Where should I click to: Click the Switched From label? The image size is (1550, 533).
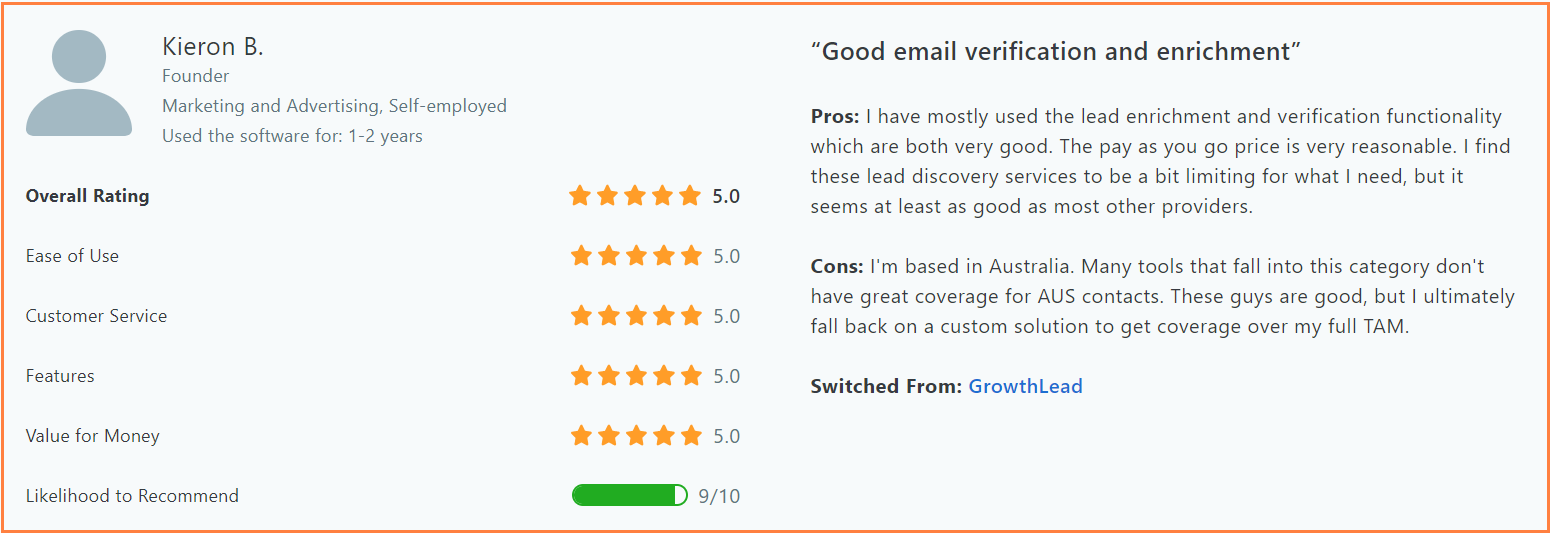(x=886, y=386)
